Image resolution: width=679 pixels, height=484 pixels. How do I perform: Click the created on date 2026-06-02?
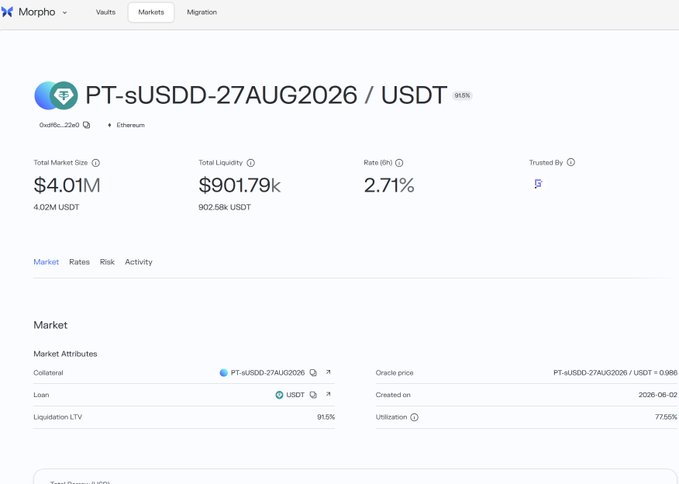[658, 395]
